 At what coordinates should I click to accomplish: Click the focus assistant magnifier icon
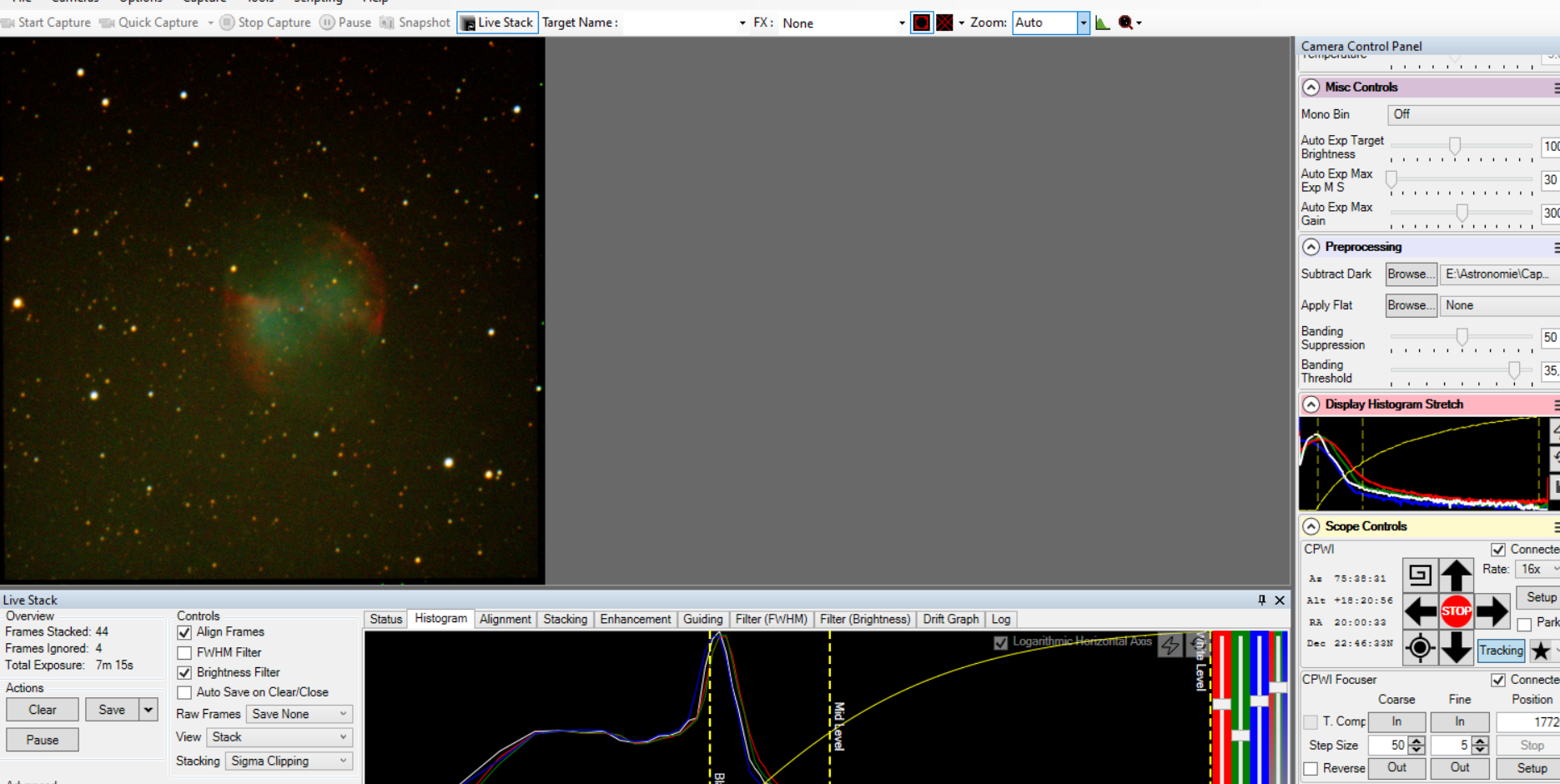[1125, 23]
